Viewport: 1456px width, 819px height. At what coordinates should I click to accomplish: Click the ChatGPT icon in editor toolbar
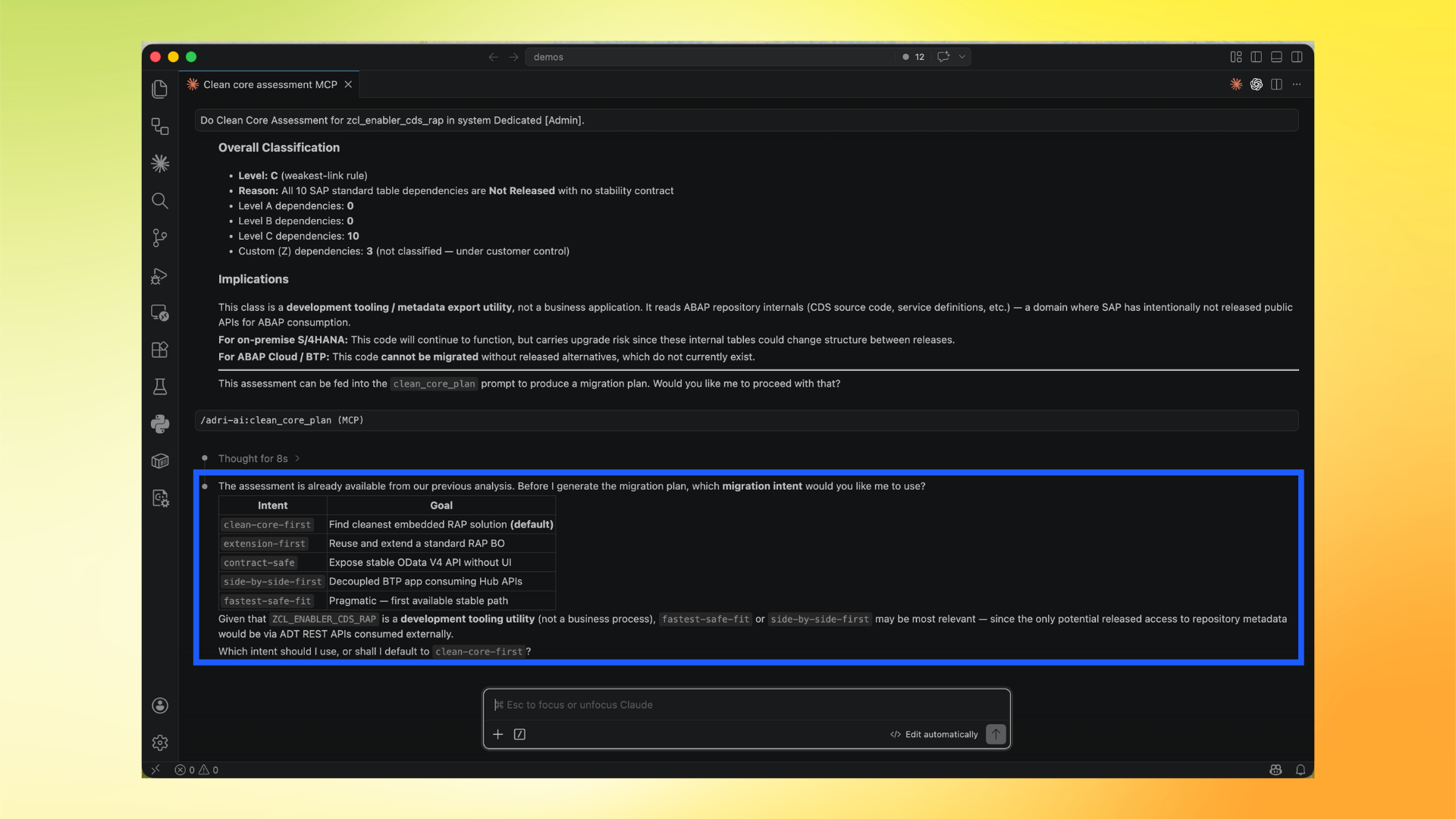click(x=1257, y=84)
